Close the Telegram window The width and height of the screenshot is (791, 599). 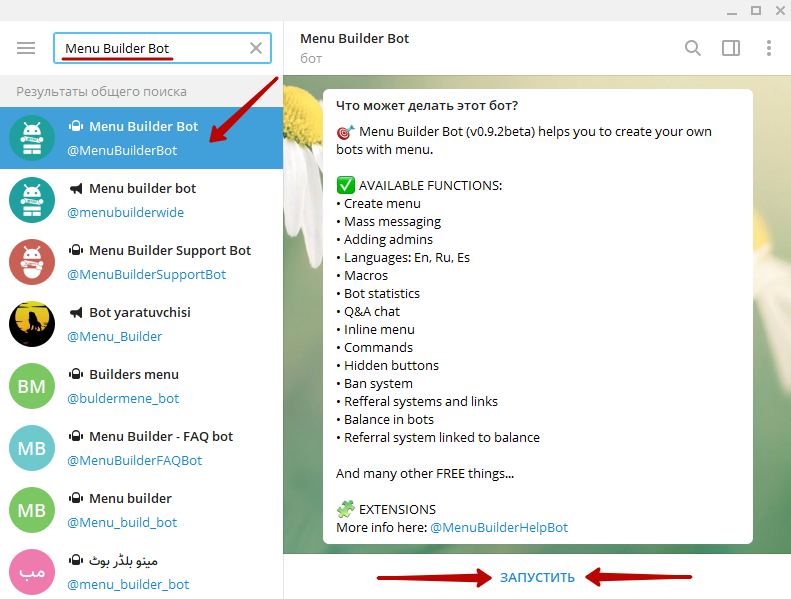click(780, 11)
